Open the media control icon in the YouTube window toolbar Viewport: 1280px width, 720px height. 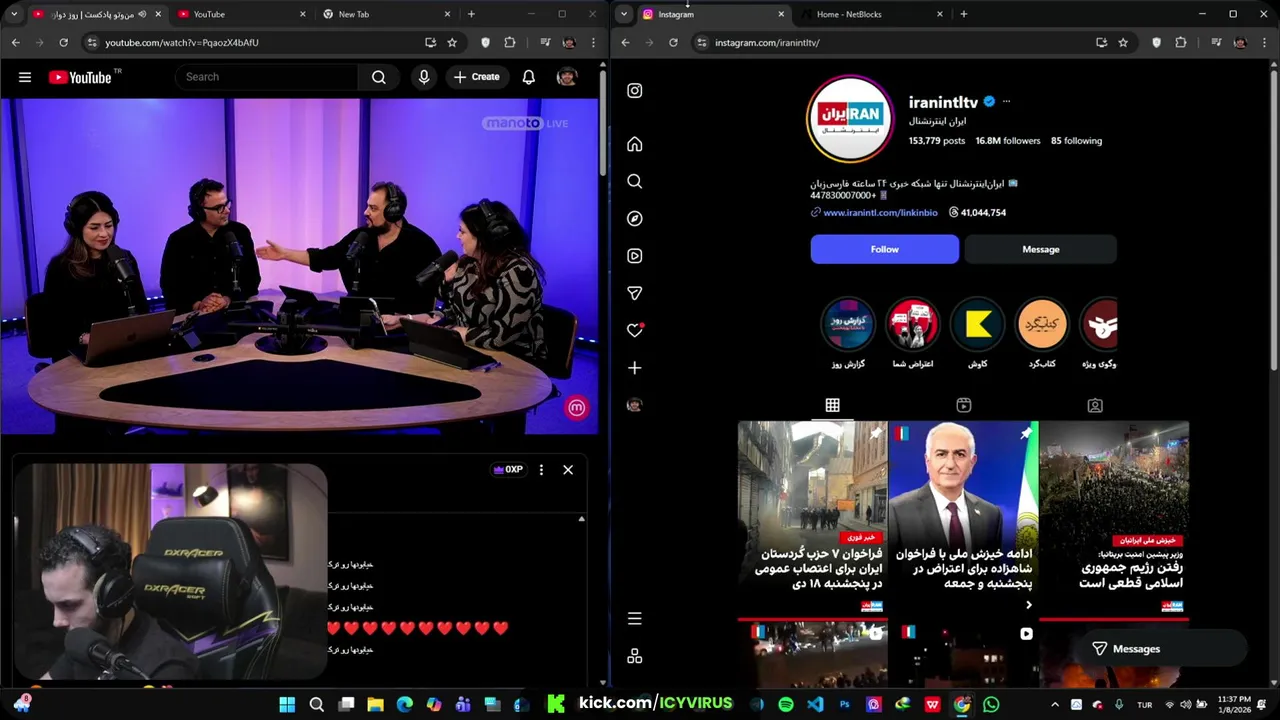(545, 43)
